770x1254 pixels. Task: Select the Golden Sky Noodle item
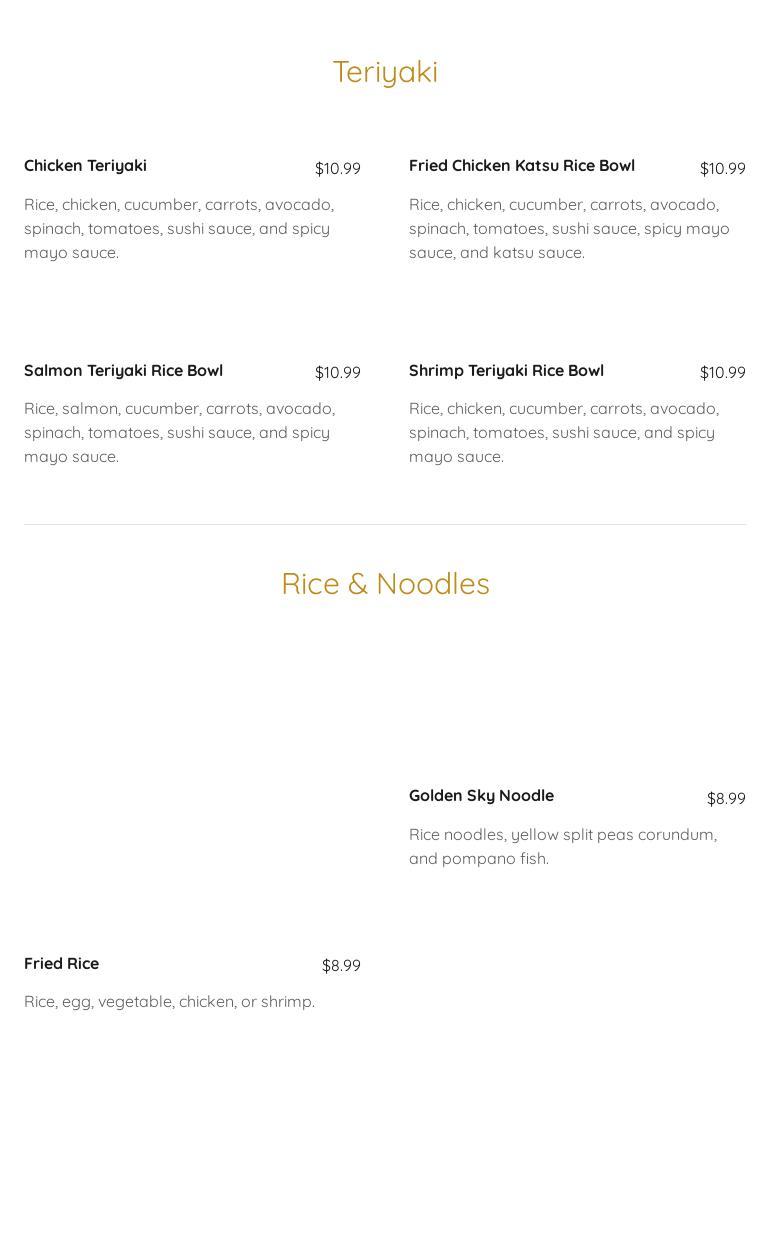click(x=481, y=796)
